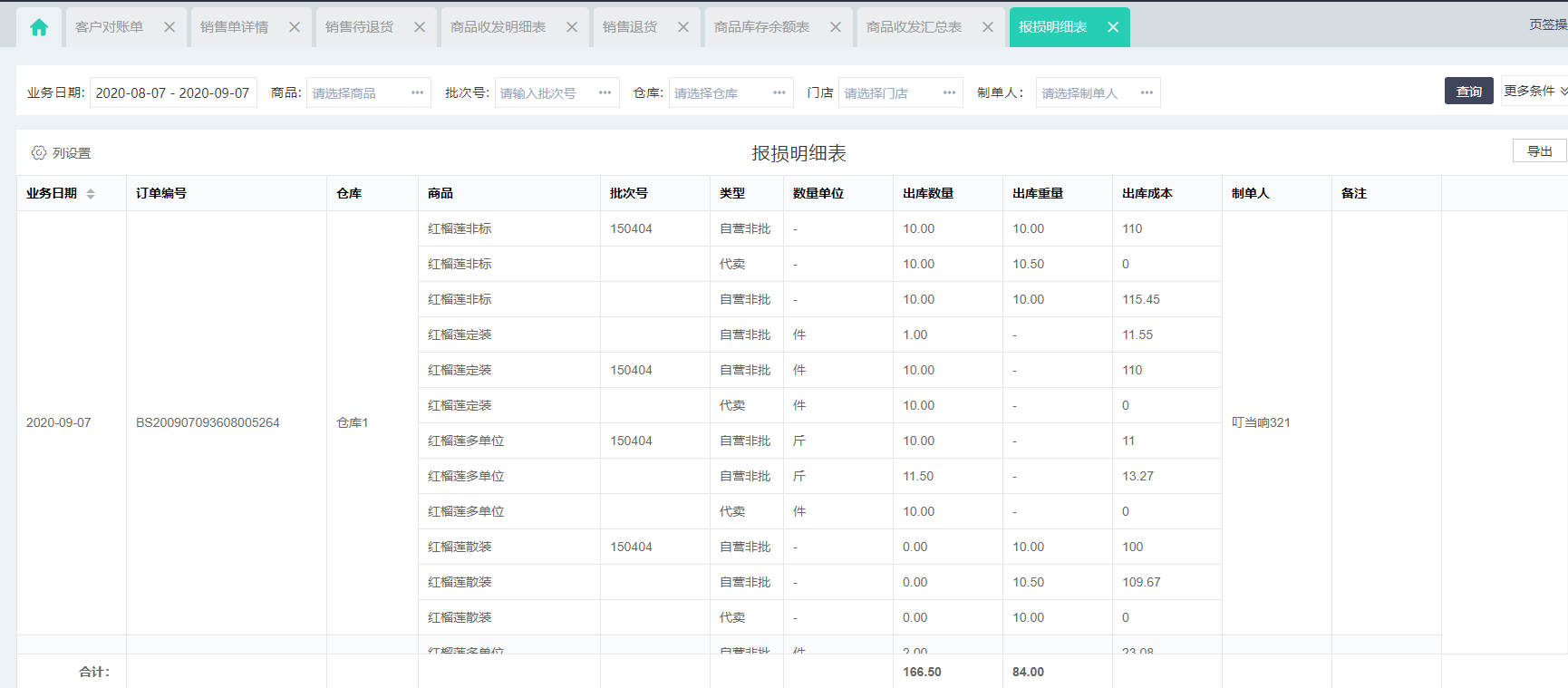Select order number BS200907093608005264

208,423
